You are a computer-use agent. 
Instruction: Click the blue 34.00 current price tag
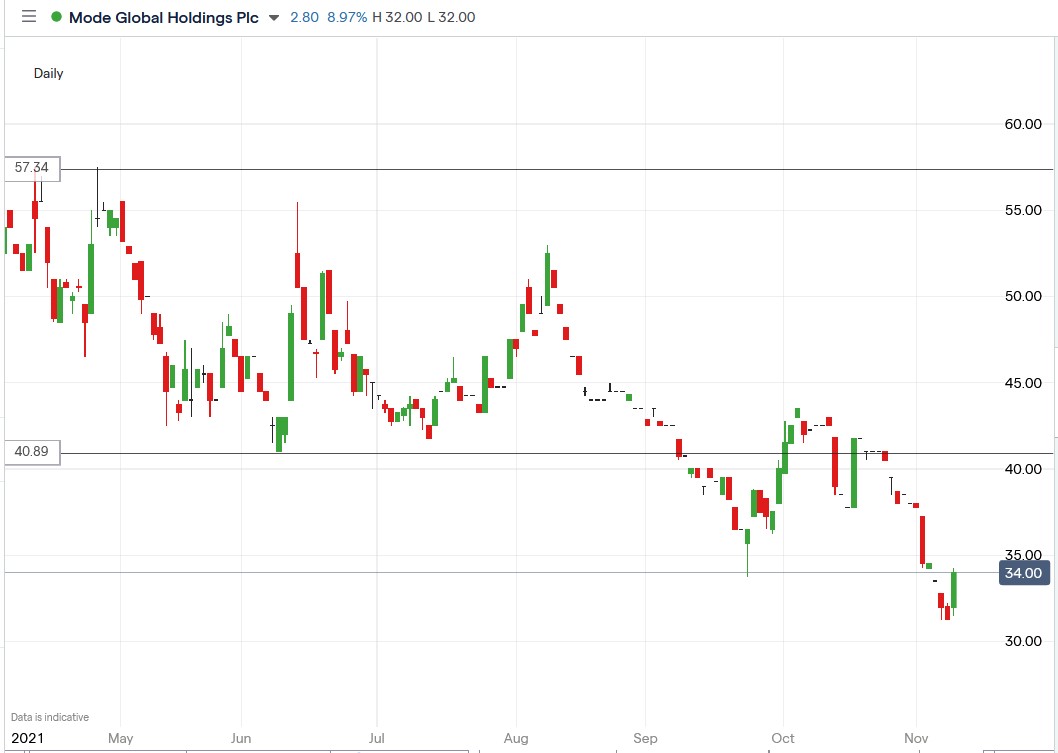point(1023,573)
